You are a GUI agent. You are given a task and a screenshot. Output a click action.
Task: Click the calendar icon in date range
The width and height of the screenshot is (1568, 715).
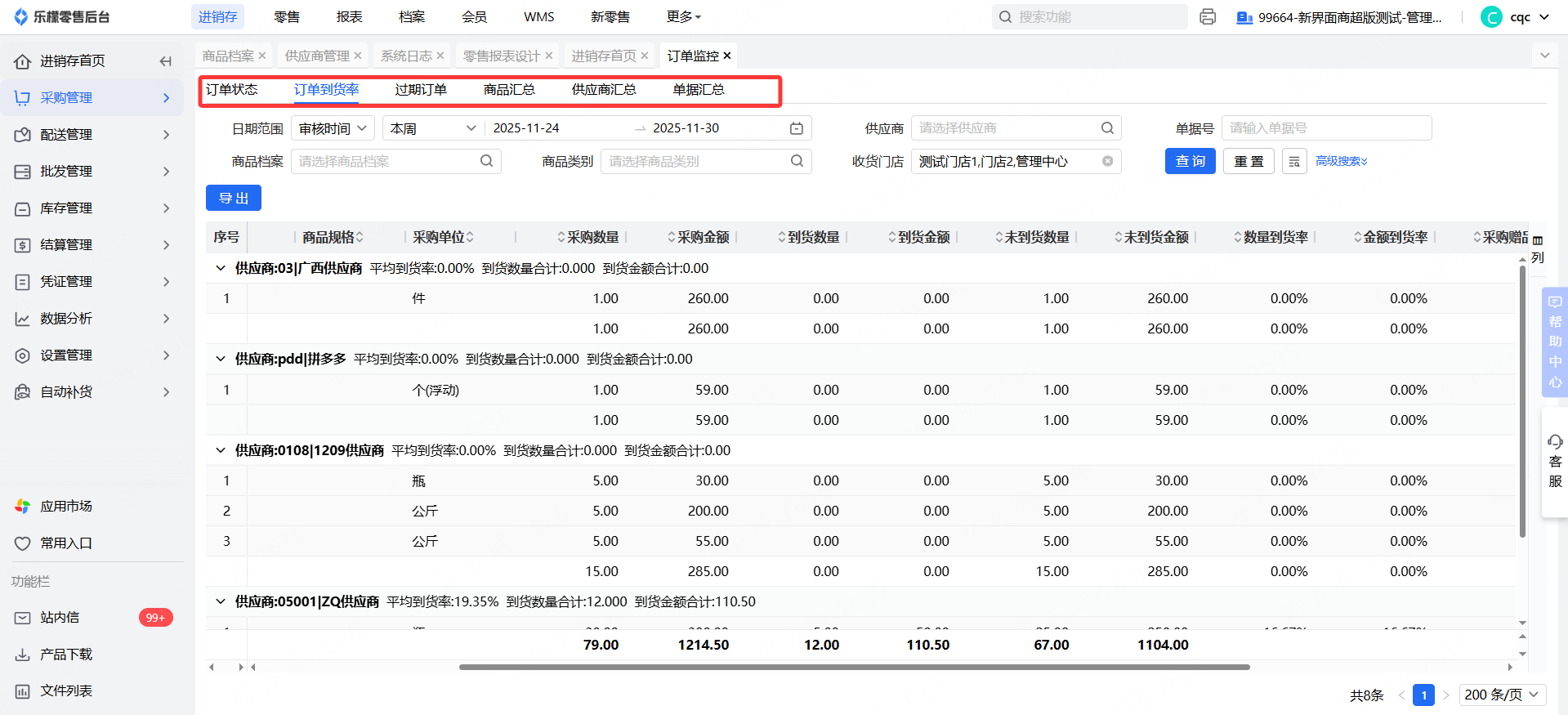pyautogui.click(x=796, y=128)
